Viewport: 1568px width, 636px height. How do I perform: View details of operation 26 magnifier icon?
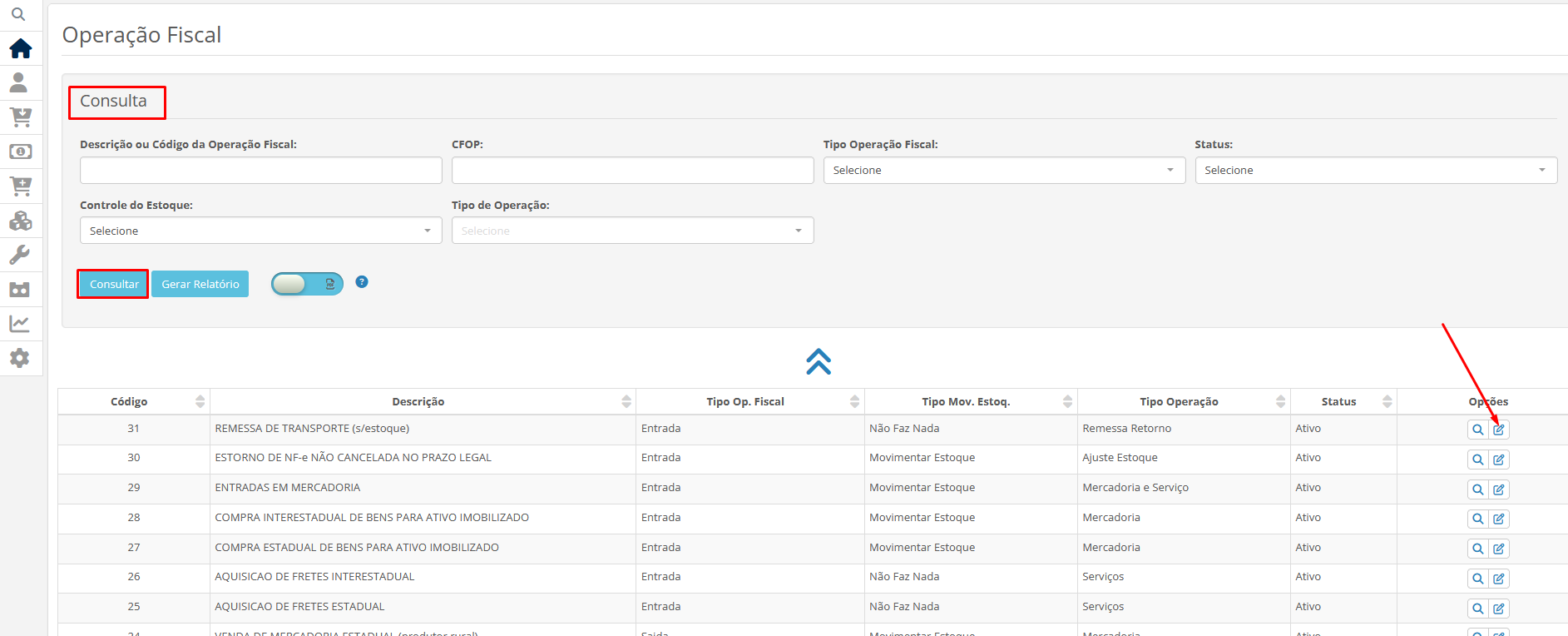tap(1477, 579)
